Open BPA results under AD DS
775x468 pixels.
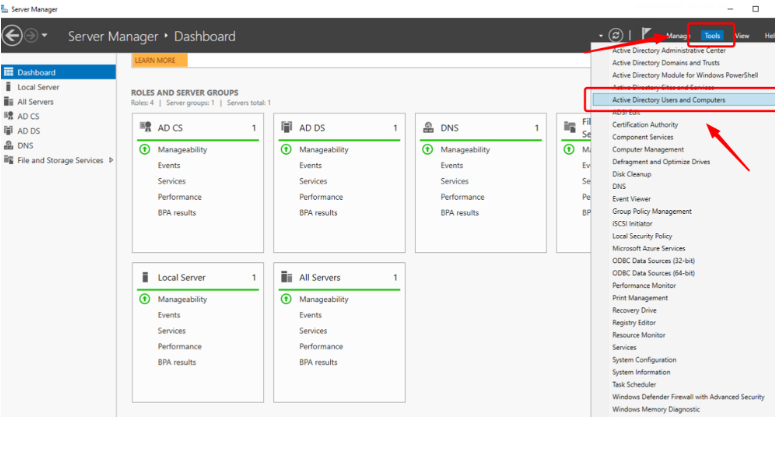point(318,212)
